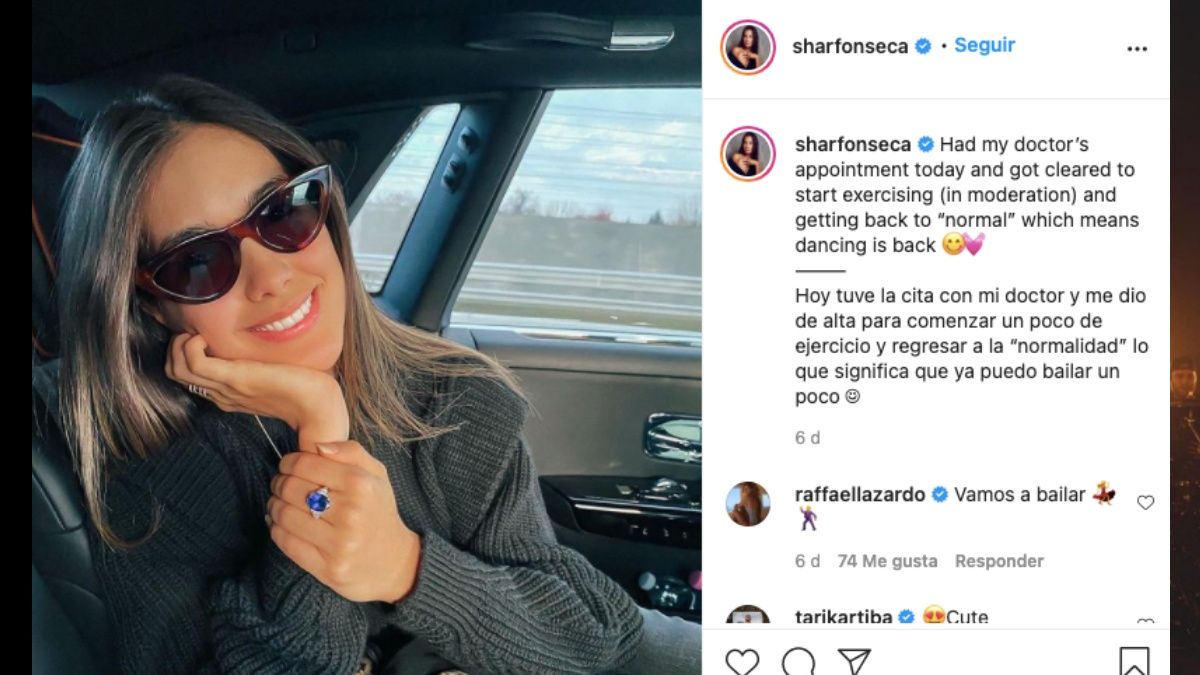Click the selfie photo in the car
The height and width of the screenshot is (675, 1200).
[x=366, y=337]
